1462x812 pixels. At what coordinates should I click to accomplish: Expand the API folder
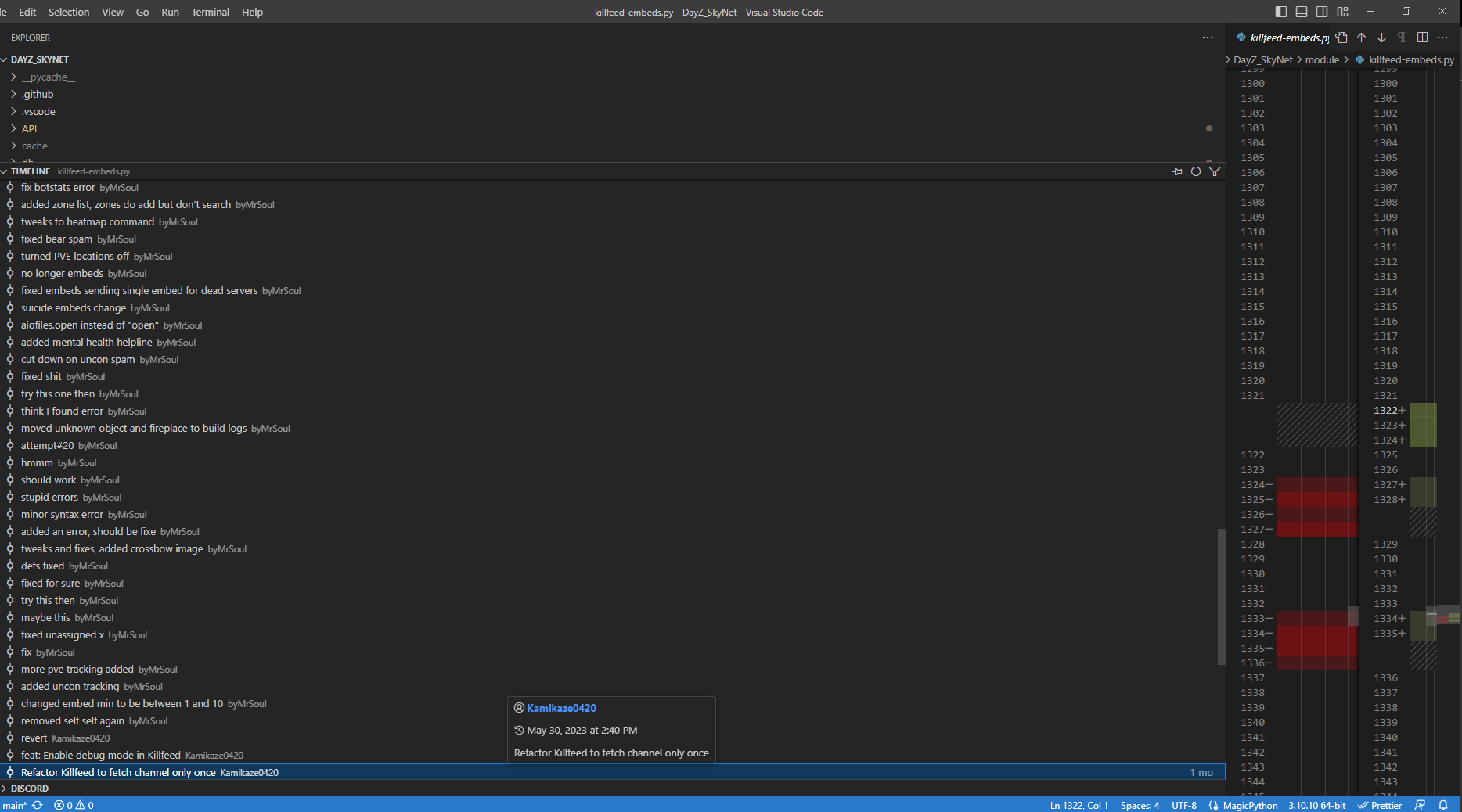point(13,128)
